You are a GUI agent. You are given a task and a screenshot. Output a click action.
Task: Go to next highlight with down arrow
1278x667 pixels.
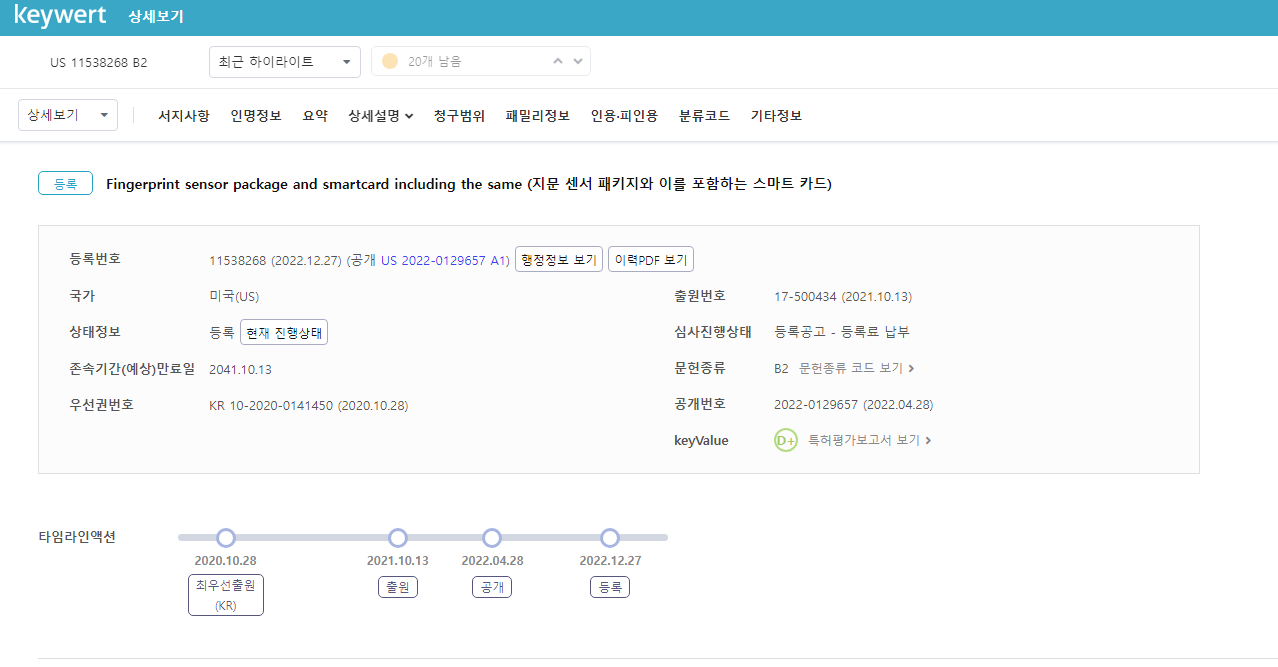point(577,62)
